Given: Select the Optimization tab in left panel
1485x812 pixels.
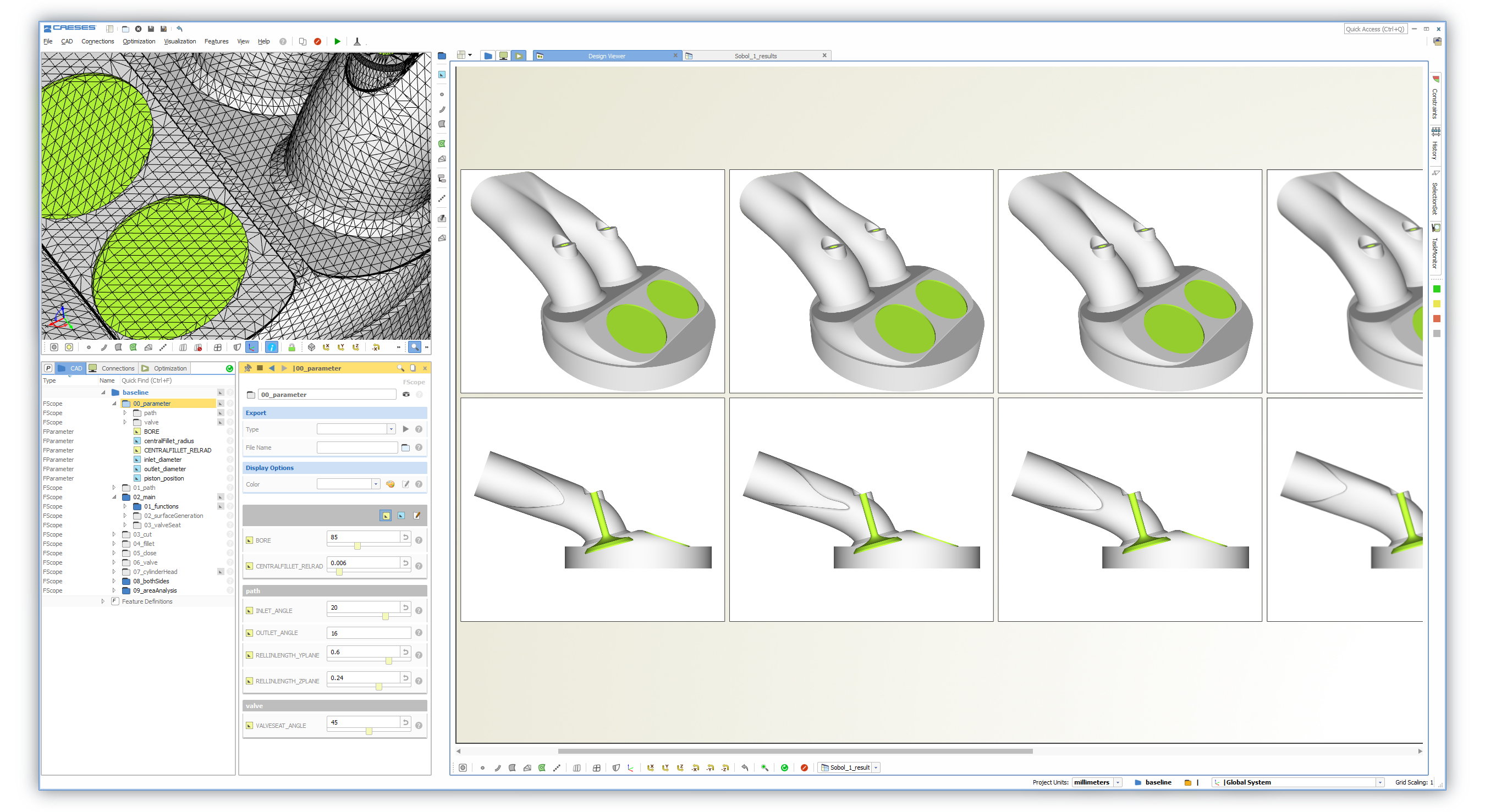Looking at the screenshot, I should click(167, 368).
